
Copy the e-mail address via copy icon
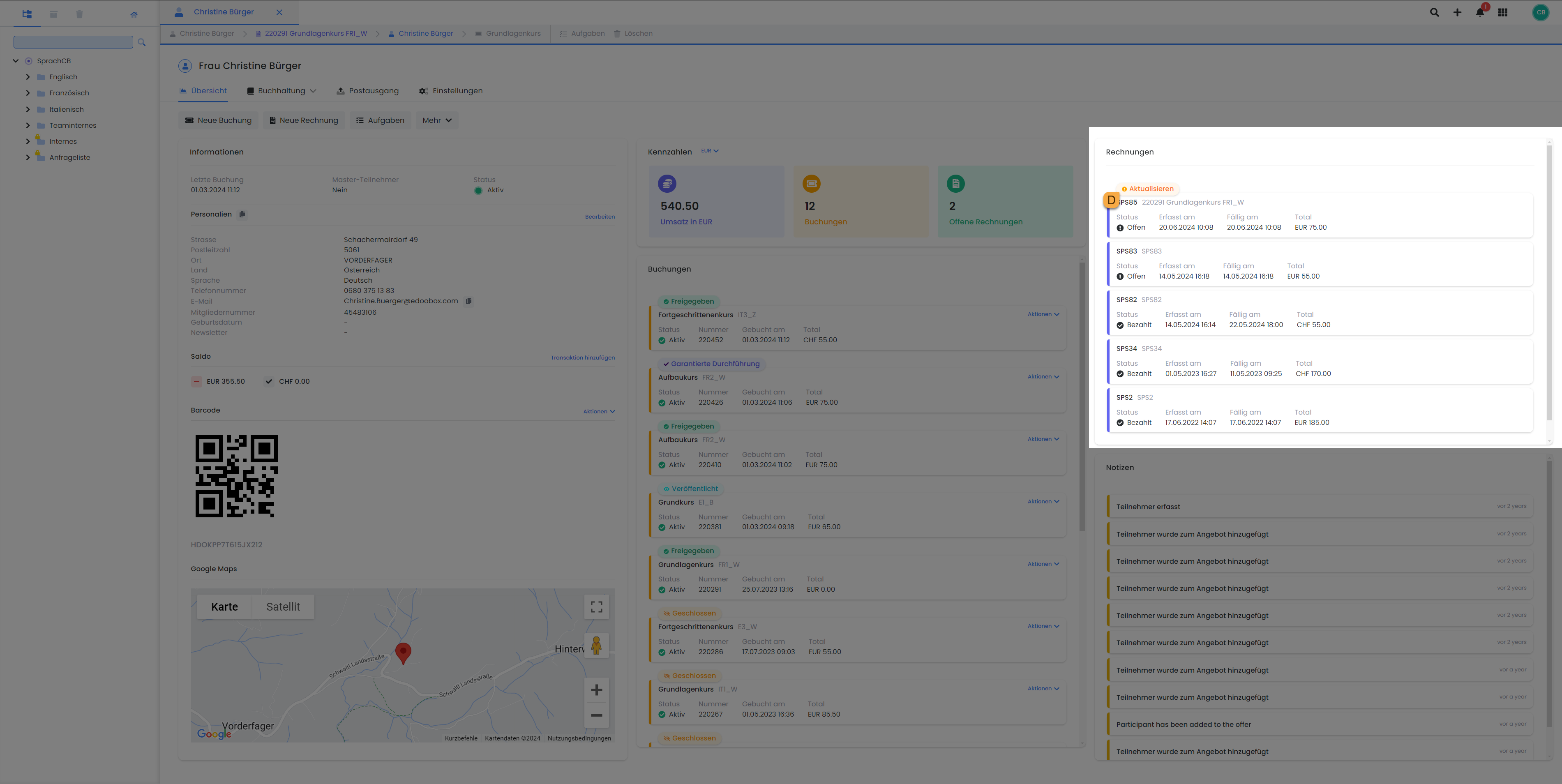(468, 301)
